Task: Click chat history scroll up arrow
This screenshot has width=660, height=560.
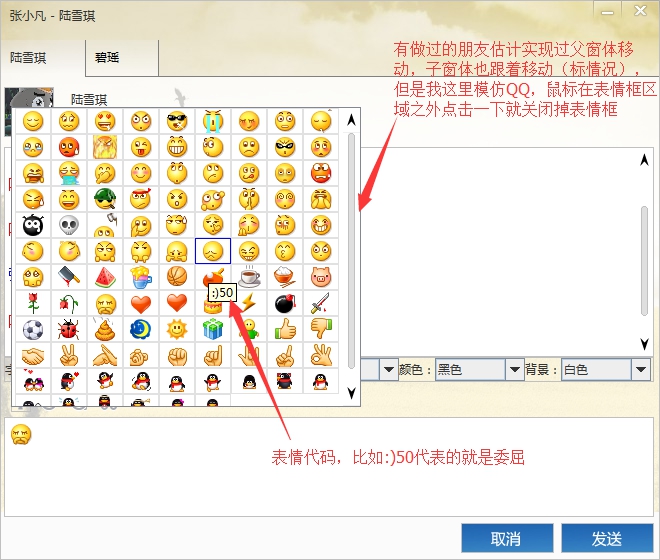Action: 644,160
